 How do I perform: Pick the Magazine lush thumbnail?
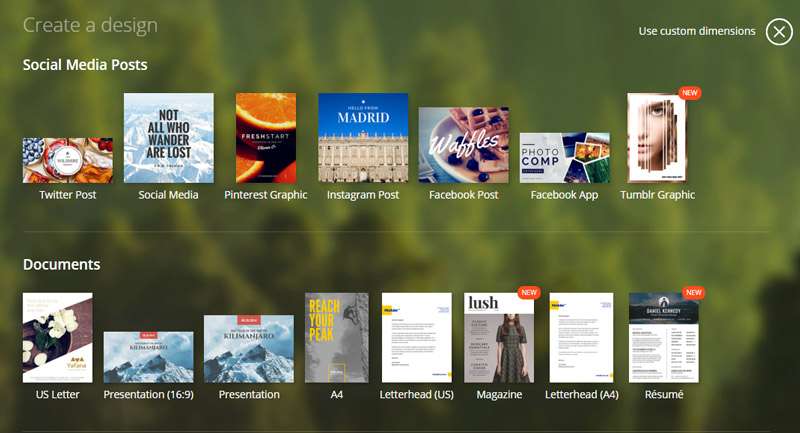499,338
